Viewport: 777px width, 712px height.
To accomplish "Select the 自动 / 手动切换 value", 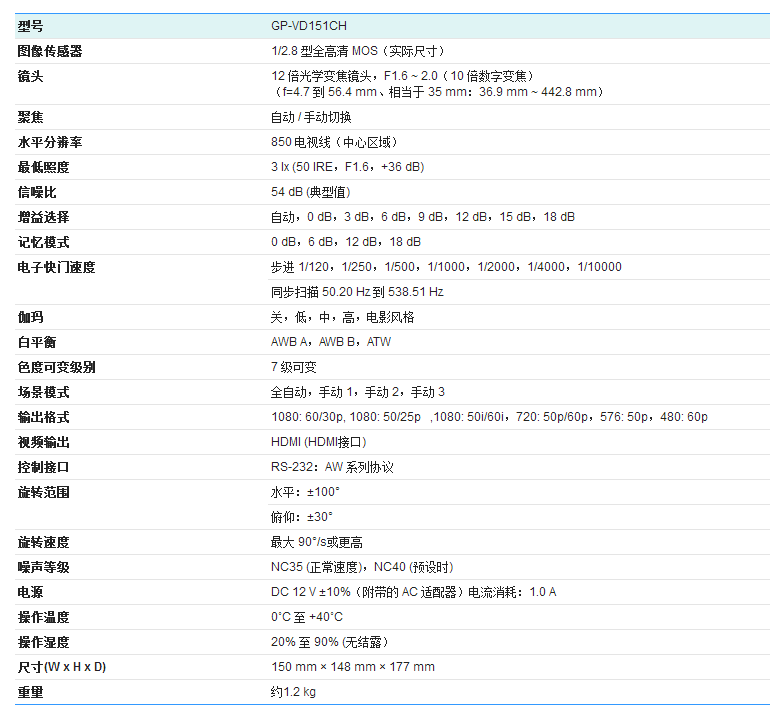I will pyautogui.click(x=311, y=117).
